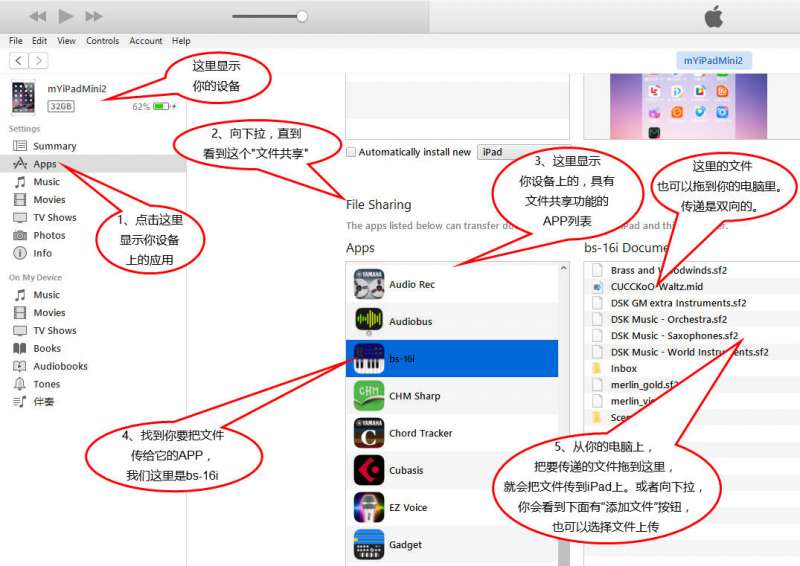Viewport: 800px width, 566px height.
Task: Click the Apps list scroll-up arrow
Action: pos(564,268)
